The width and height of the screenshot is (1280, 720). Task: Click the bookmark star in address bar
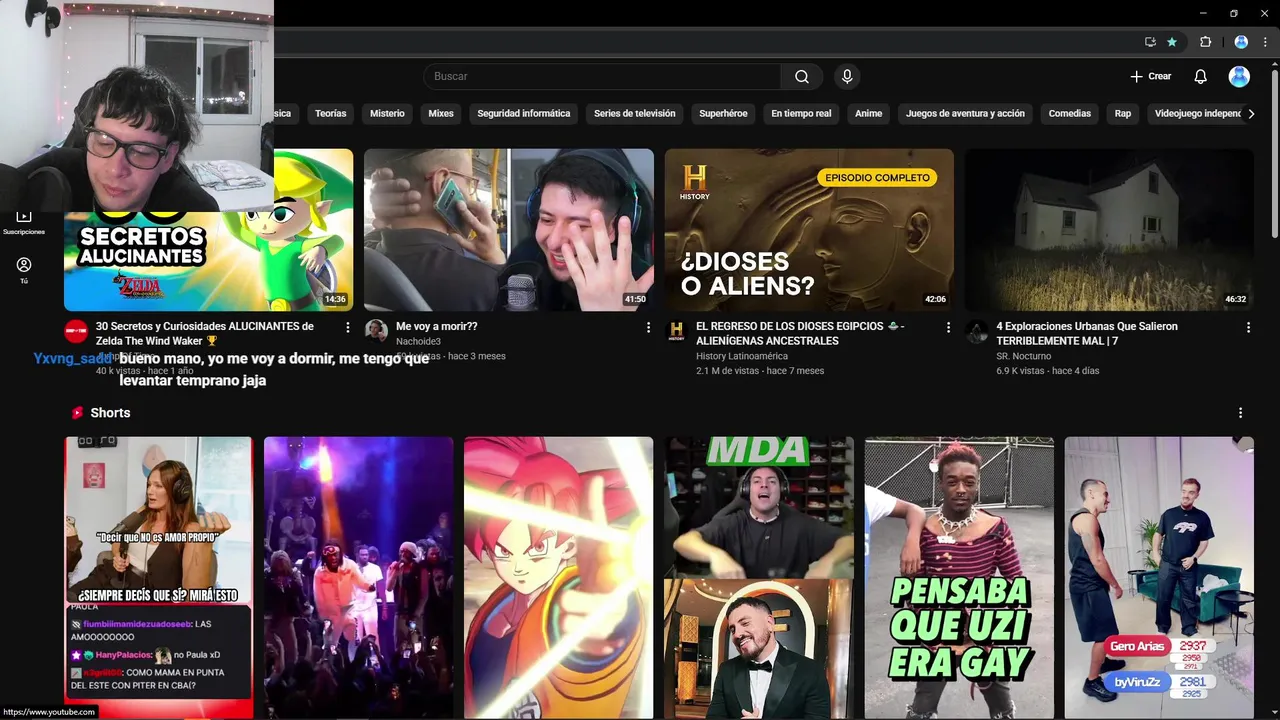coord(1172,42)
